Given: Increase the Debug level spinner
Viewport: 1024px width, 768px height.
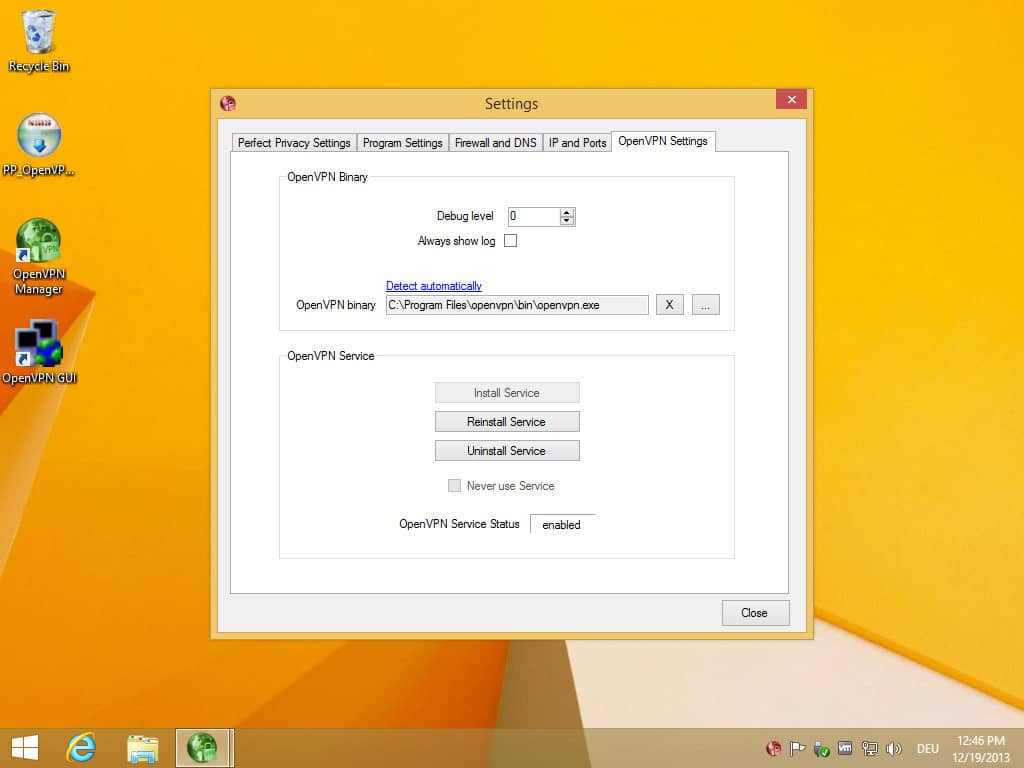Looking at the screenshot, I should [567, 212].
